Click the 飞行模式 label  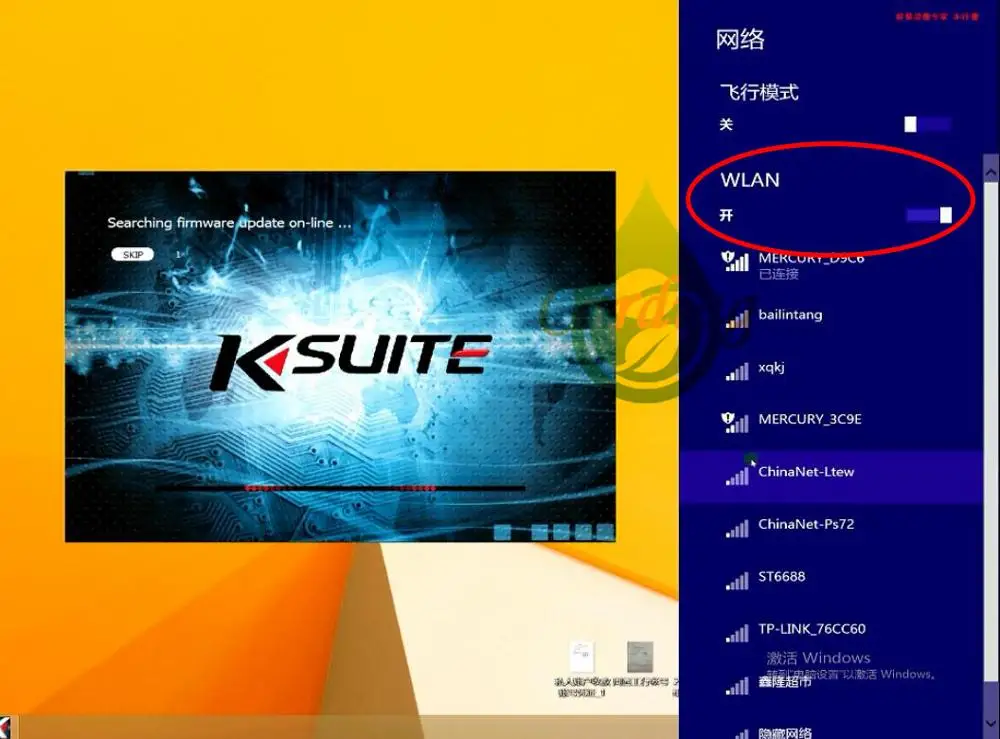[759, 92]
